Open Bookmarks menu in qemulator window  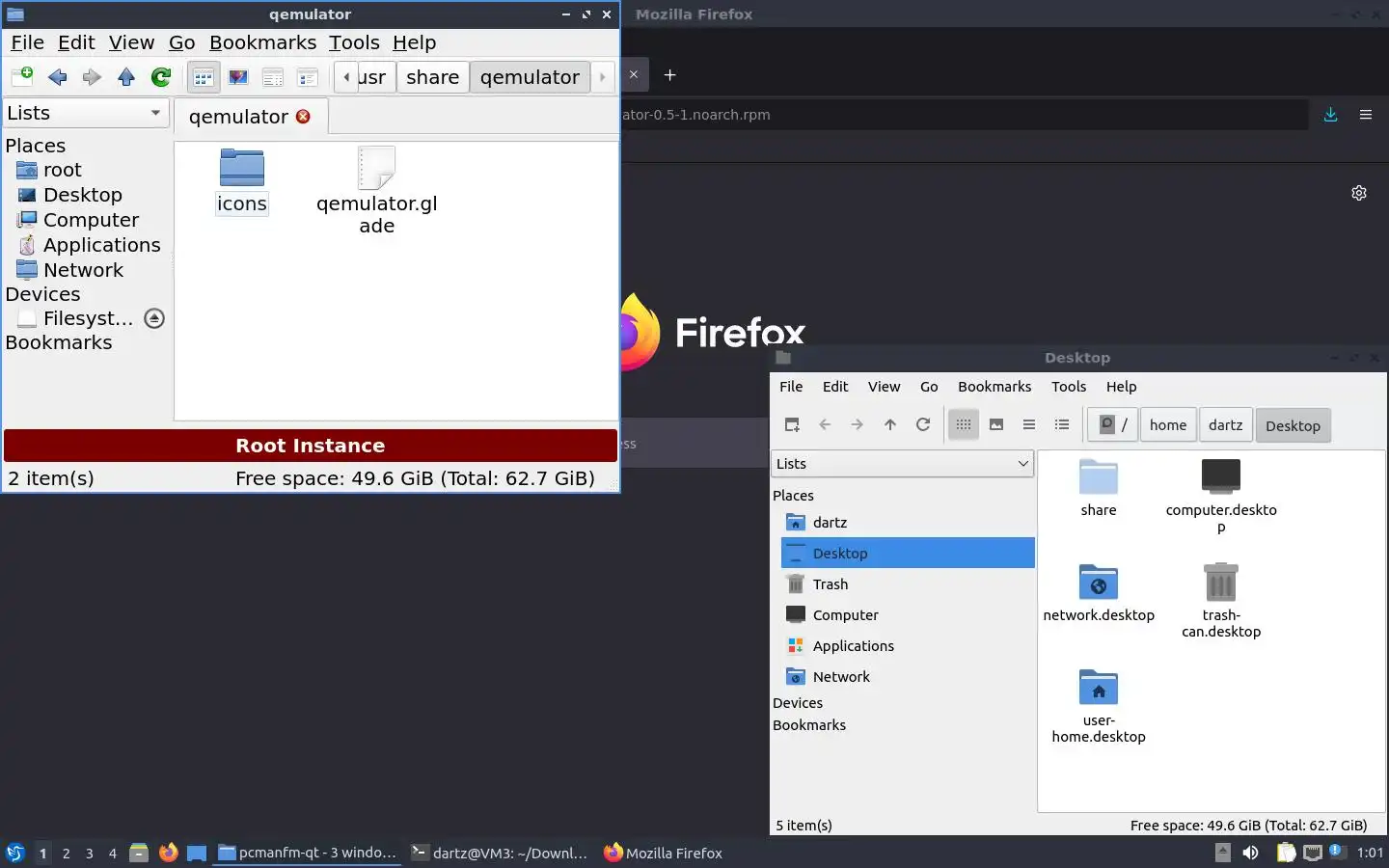click(x=262, y=42)
